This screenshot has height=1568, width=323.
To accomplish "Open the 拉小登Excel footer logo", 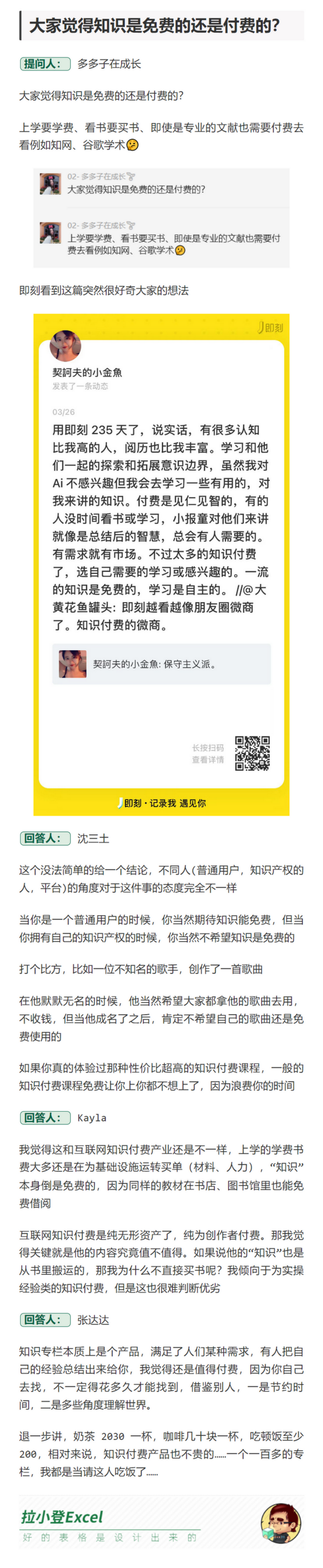I will pyautogui.click(x=62, y=1517).
